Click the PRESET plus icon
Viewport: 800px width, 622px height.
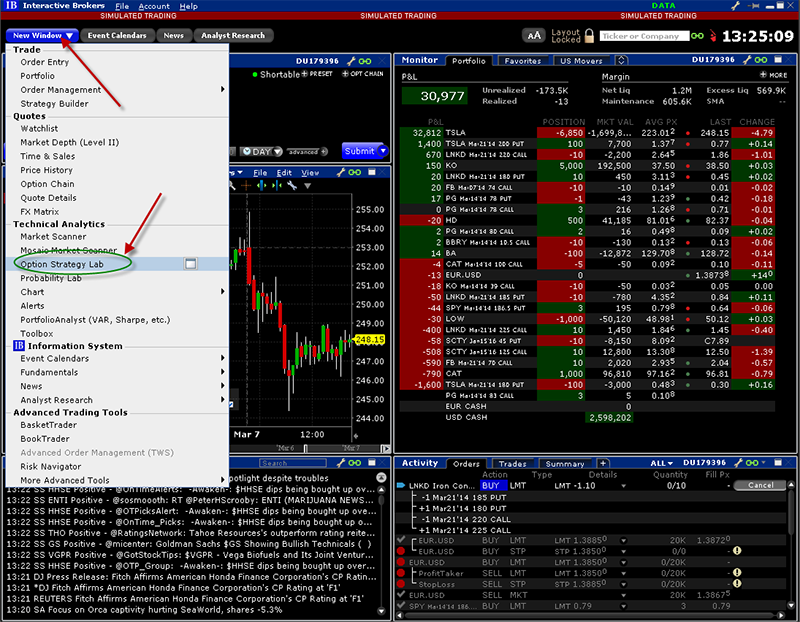coord(305,74)
